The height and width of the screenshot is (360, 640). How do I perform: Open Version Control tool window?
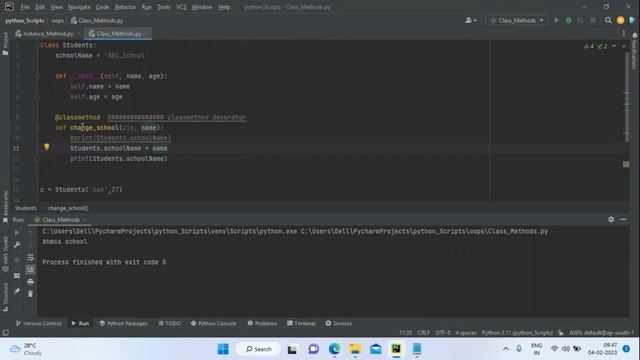click(x=39, y=323)
